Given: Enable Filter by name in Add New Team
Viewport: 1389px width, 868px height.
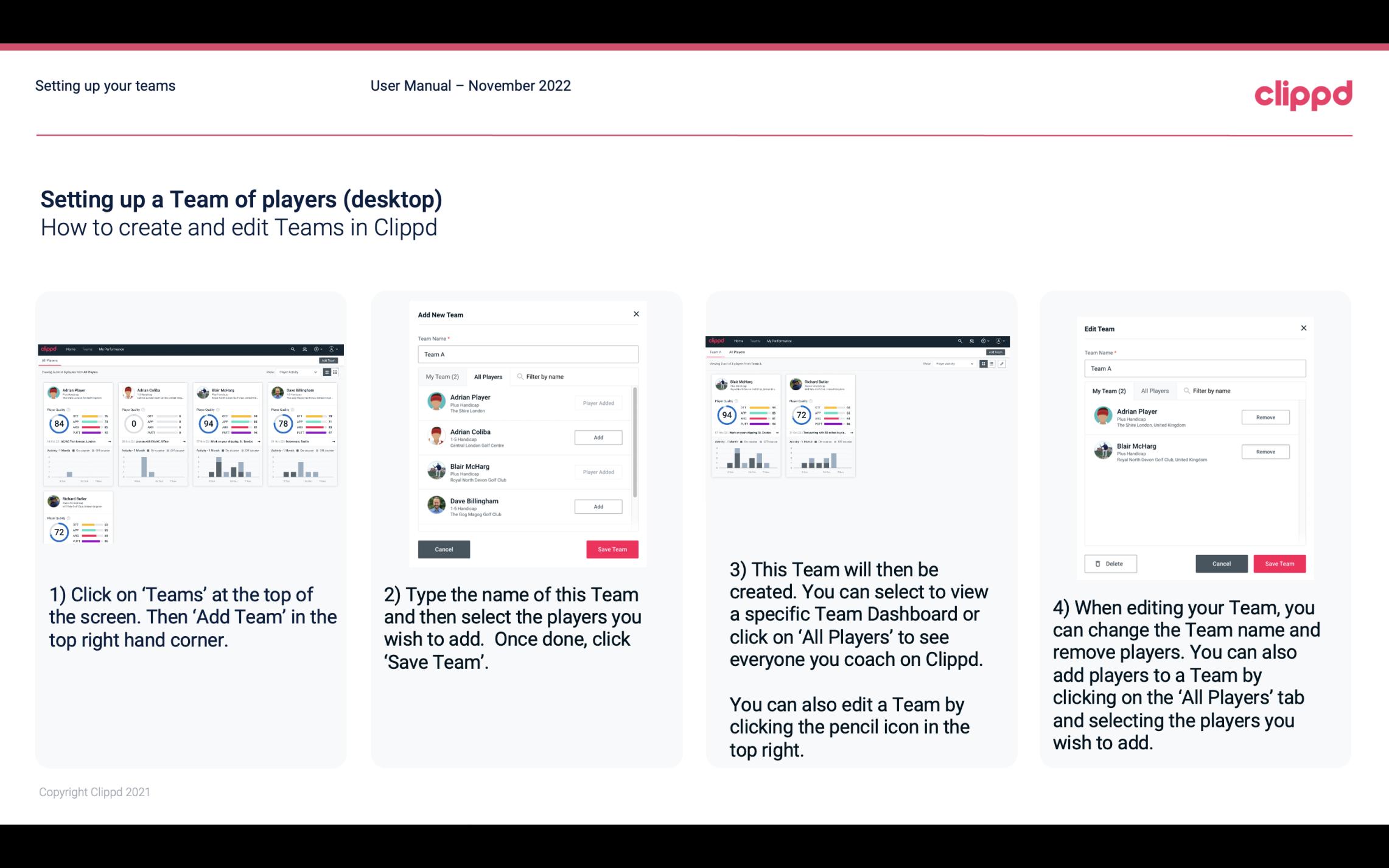Looking at the screenshot, I should pyautogui.click(x=547, y=376).
